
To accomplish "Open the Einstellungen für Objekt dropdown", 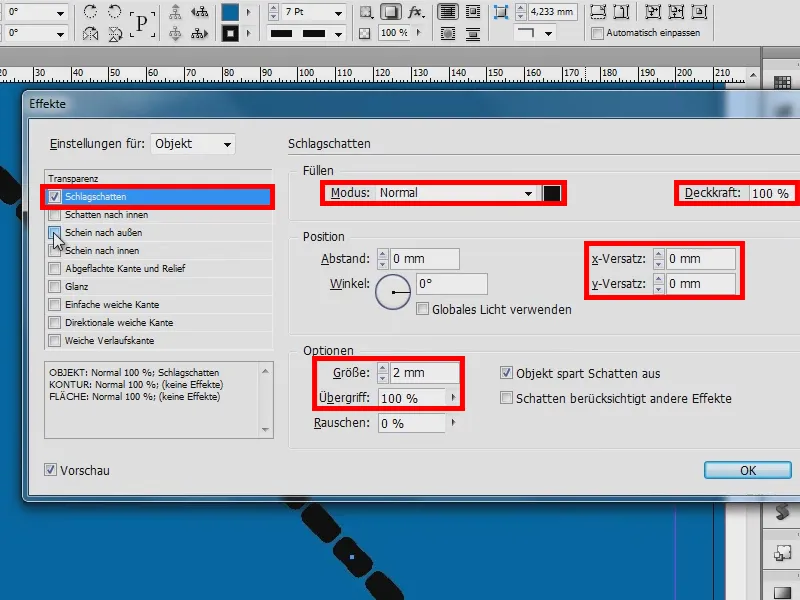I will (x=192, y=144).
